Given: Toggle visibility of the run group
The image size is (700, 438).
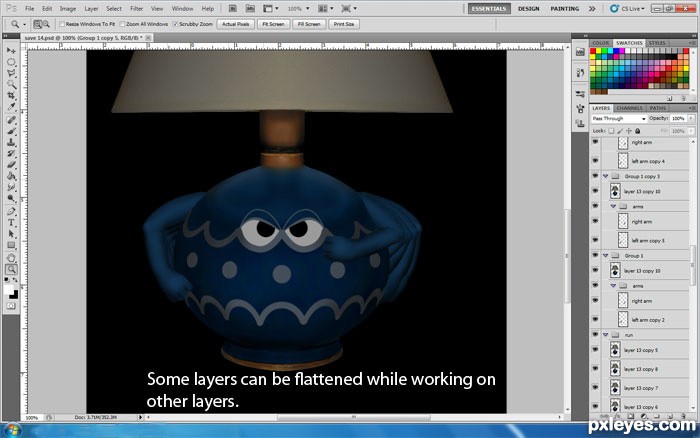Looking at the screenshot, I should (x=595, y=335).
